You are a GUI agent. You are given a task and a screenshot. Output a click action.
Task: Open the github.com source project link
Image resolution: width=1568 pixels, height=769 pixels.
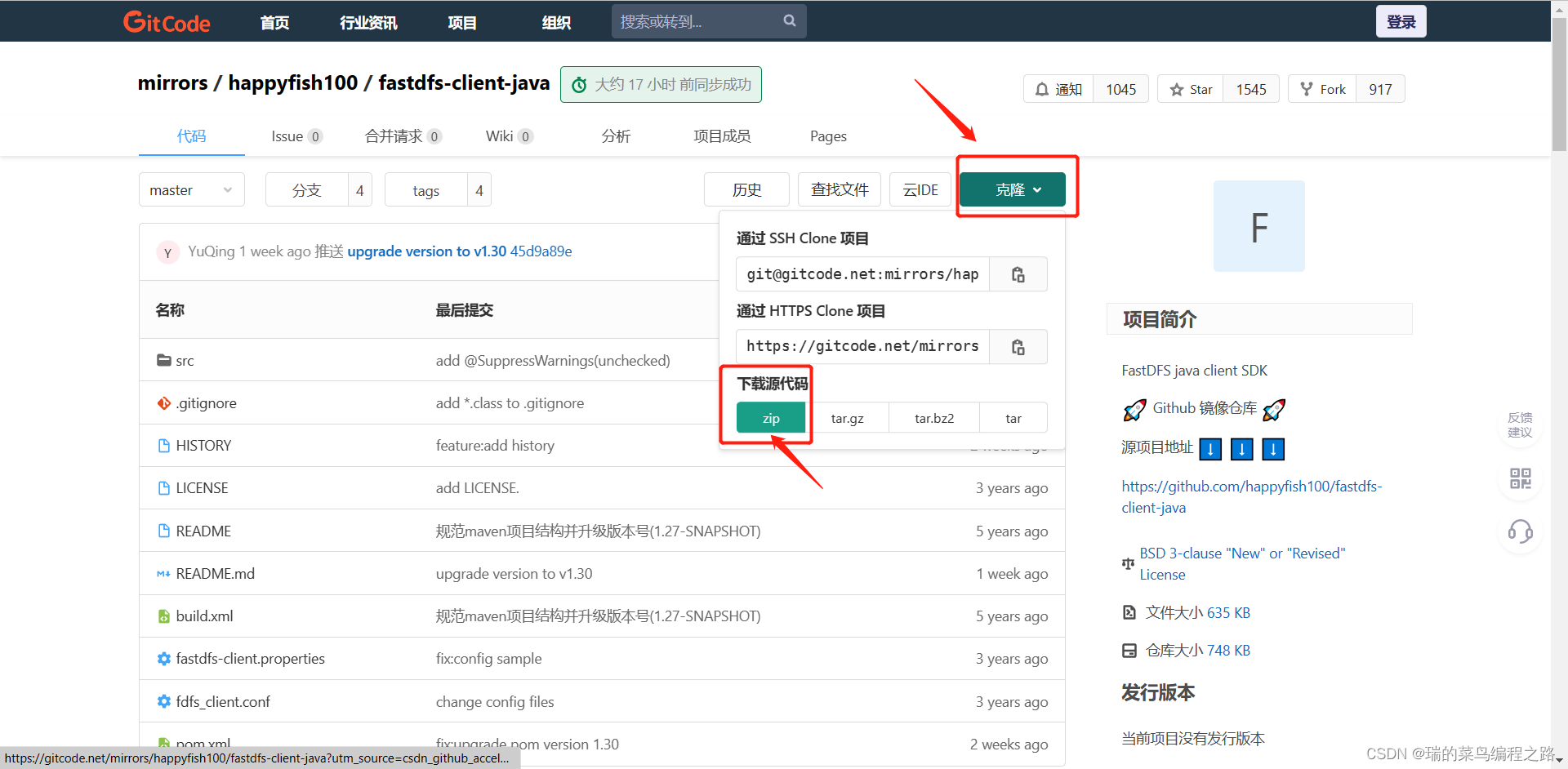1251,496
